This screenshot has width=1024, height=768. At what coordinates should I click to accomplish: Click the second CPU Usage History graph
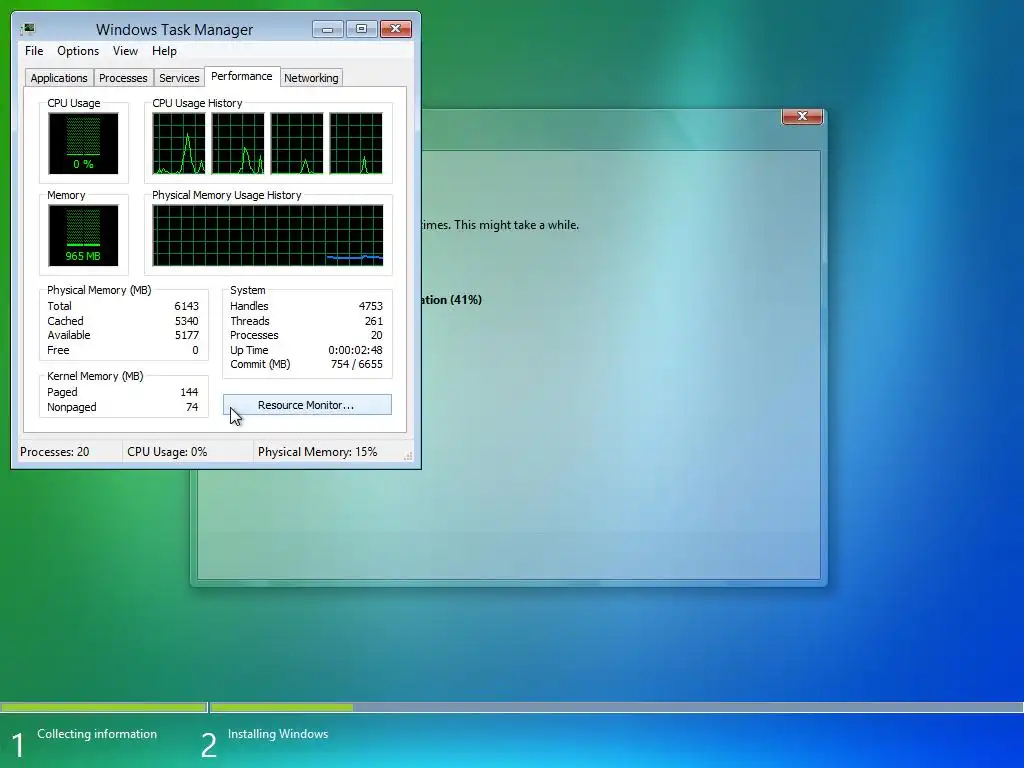pyautogui.click(x=238, y=144)
